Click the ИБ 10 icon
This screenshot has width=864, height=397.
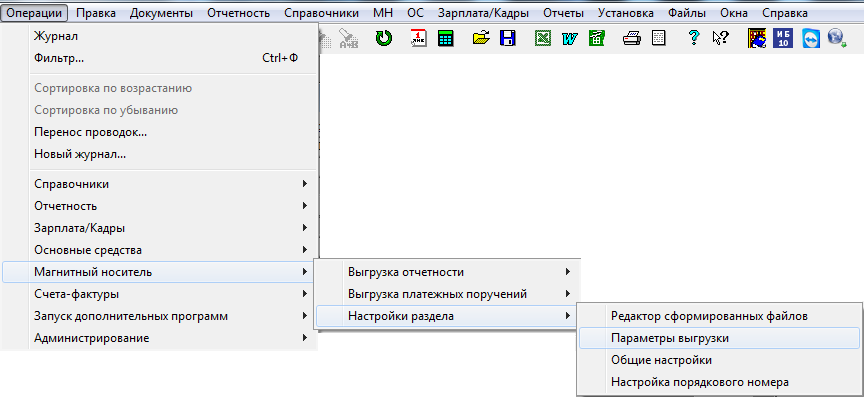coord(783,38)
